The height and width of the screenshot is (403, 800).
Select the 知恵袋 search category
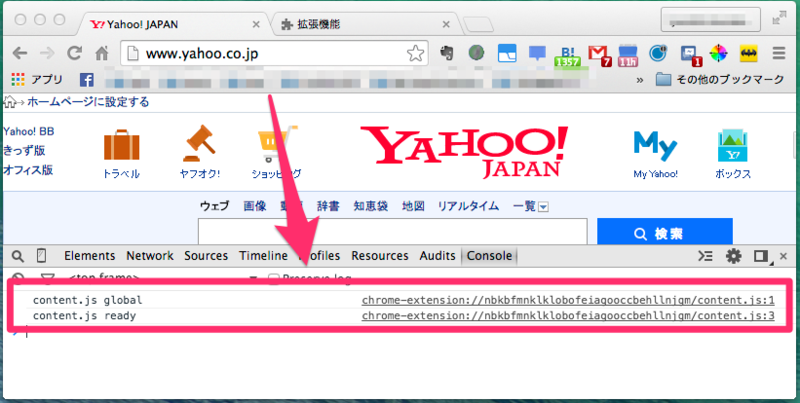(370, 206)
